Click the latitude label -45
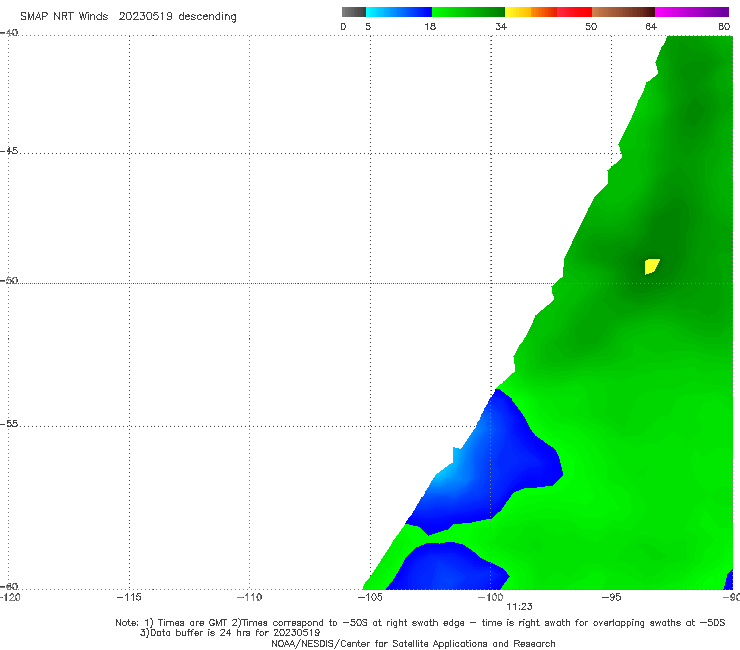740x650 pixels. coord(9,151)
